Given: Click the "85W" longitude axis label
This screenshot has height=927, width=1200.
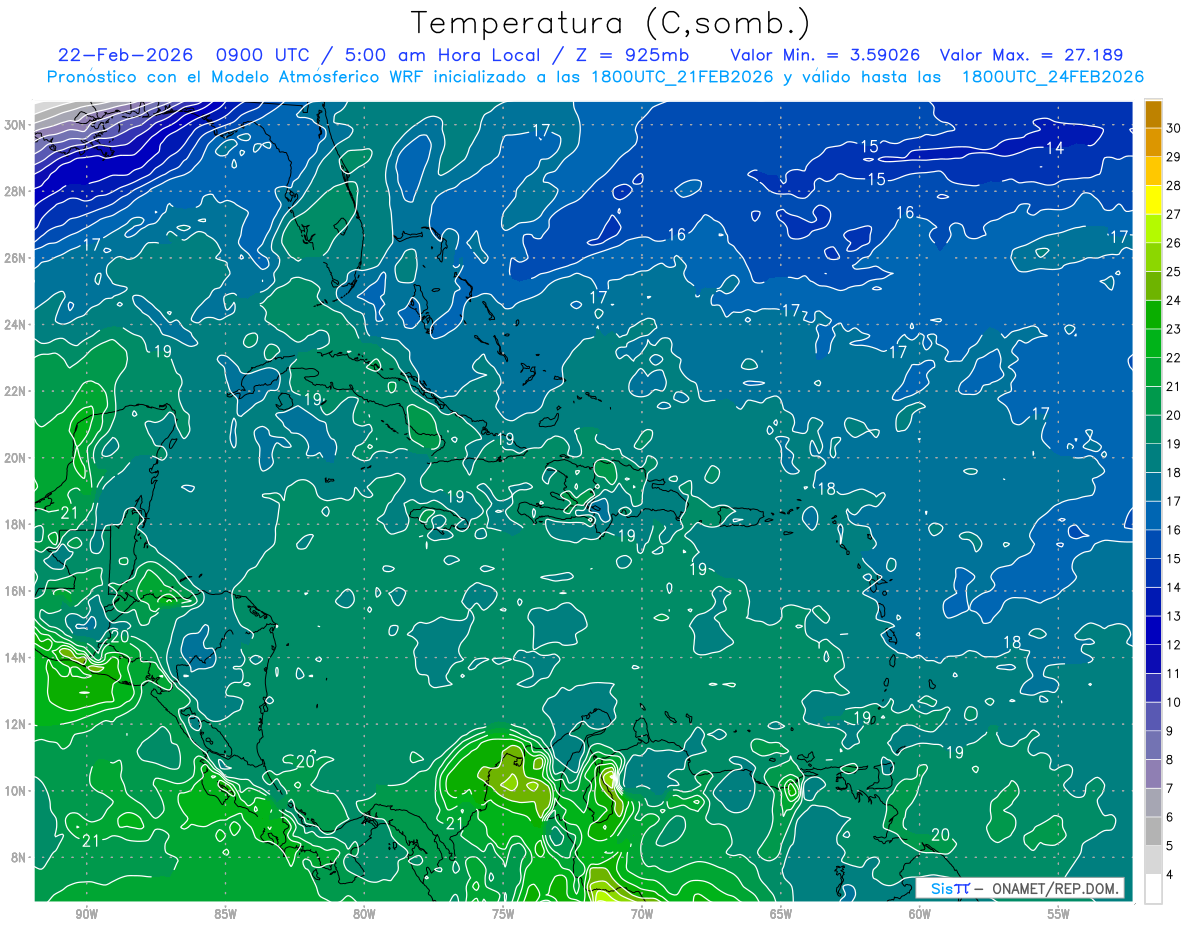Looking at the screenshot, I should coord(225,914).
